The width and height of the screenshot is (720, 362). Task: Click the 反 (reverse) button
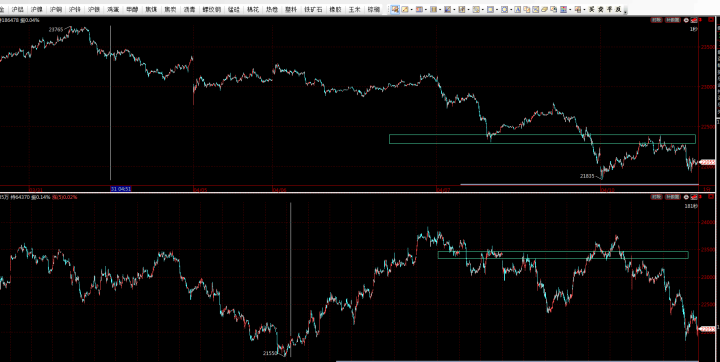click(619, 9)
